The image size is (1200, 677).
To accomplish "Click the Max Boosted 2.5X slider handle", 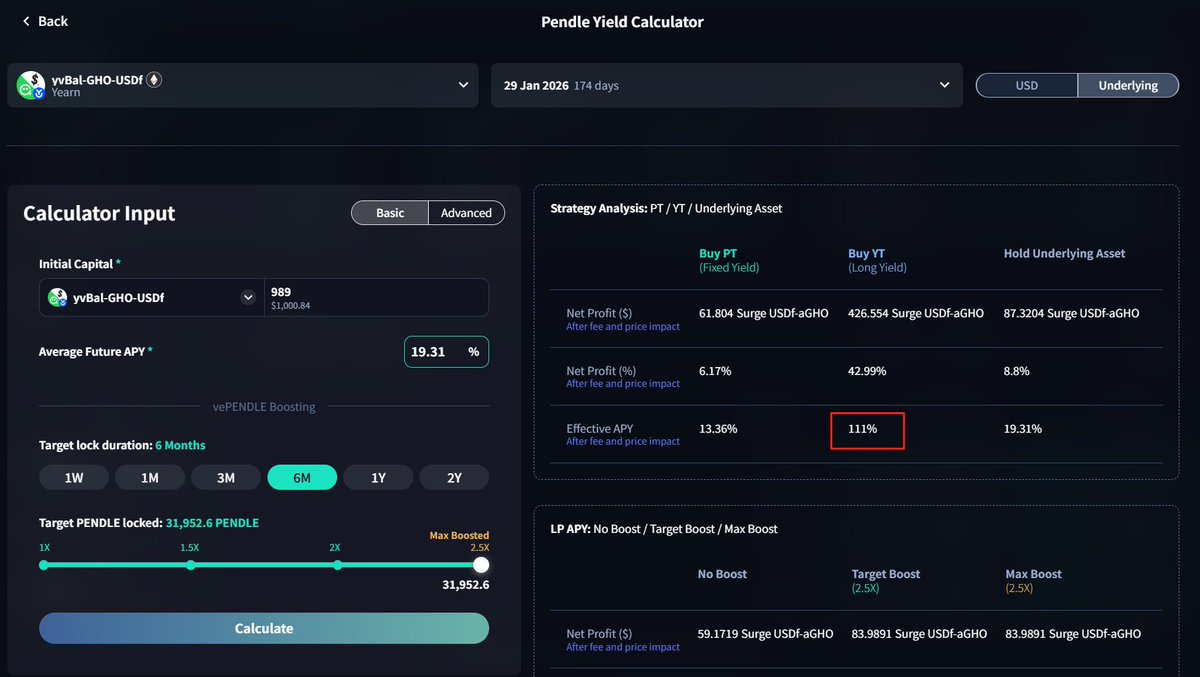I will click(481, 565).
